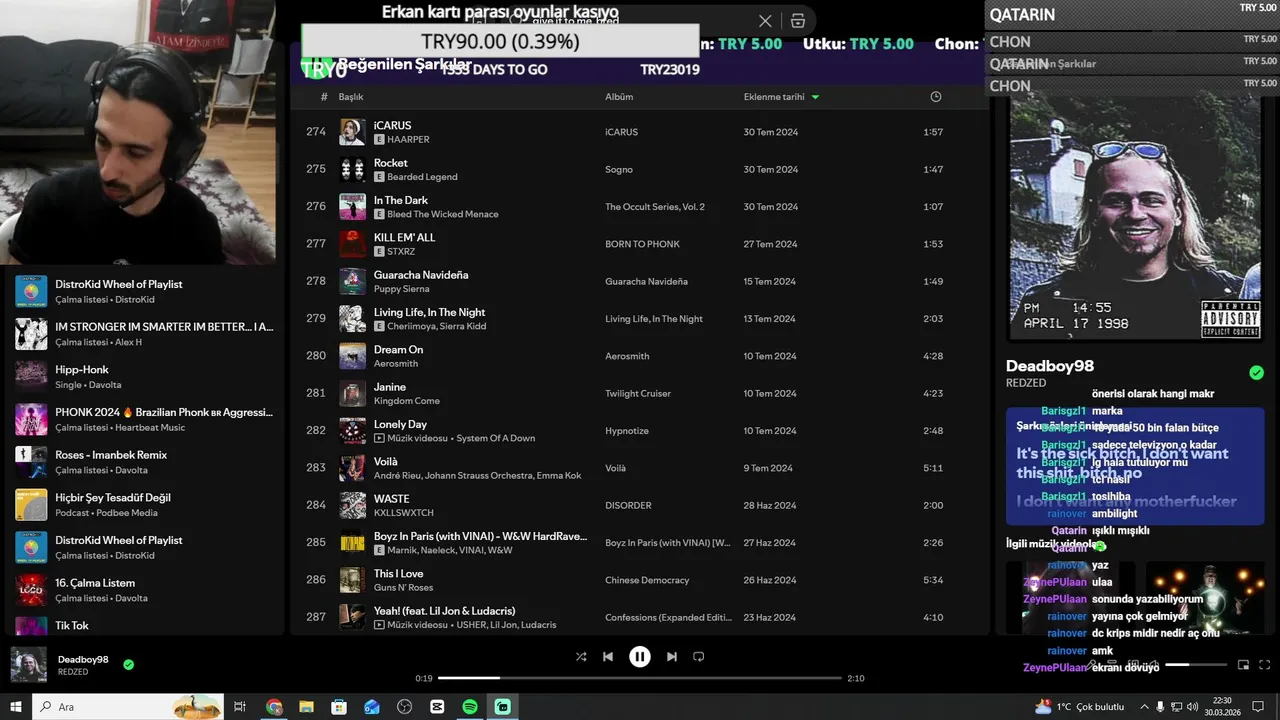Toggle shuffle in the Spotify player
1280x720 pixels.
point(581,657)
